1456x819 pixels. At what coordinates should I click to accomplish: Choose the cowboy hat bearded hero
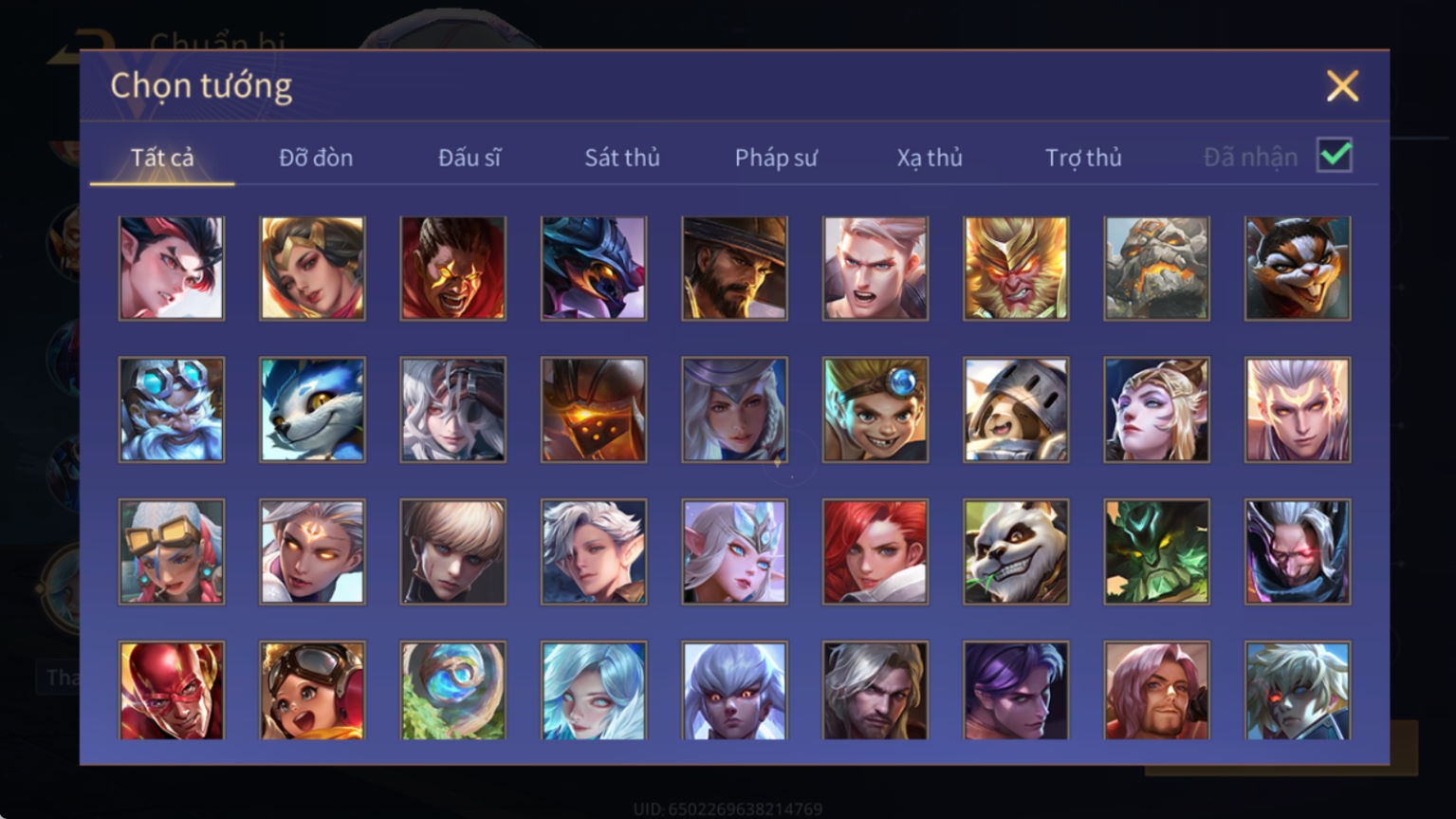pos(734,268)
